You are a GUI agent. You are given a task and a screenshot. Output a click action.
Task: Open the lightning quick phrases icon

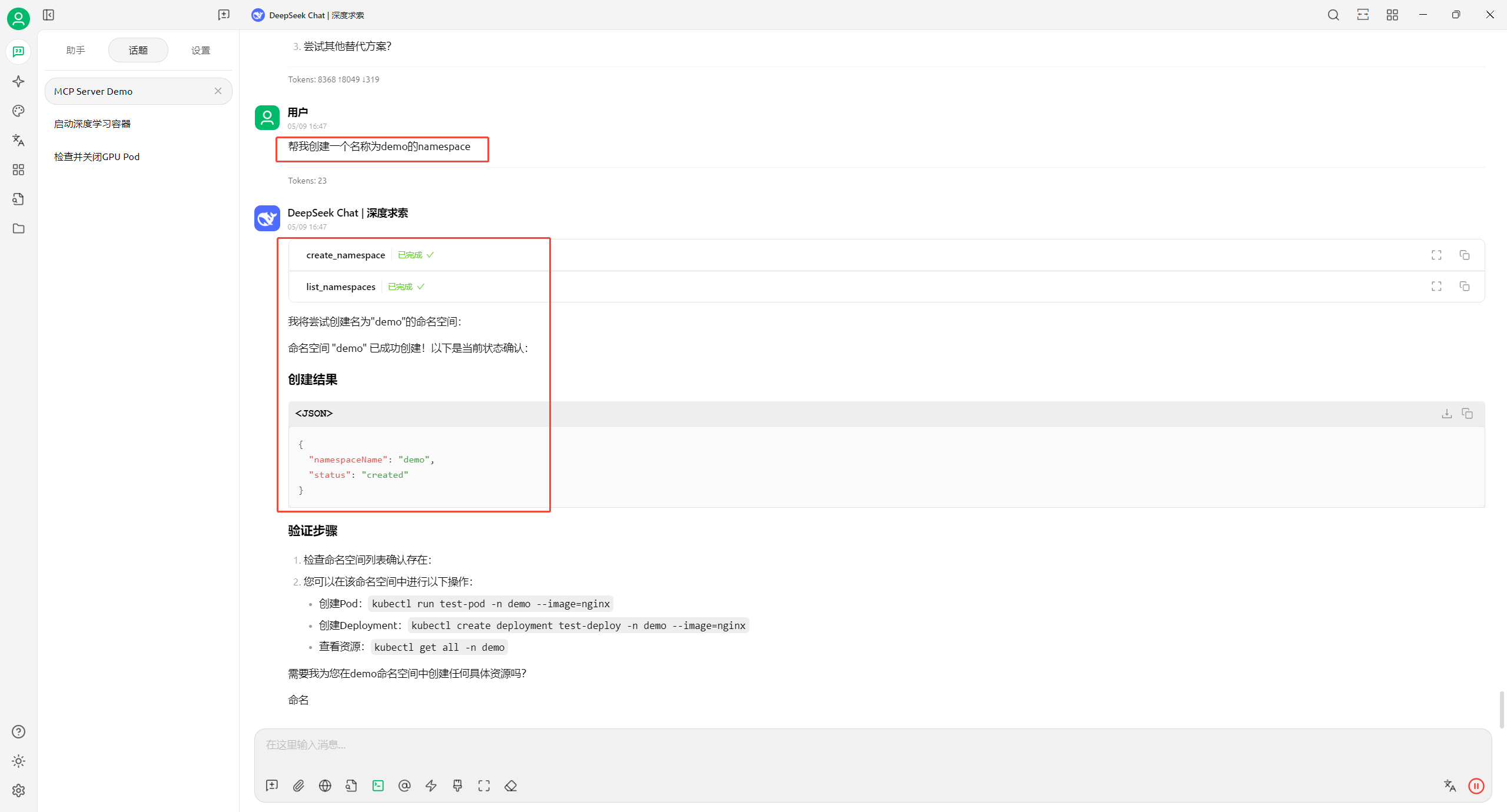click(431, 786)
